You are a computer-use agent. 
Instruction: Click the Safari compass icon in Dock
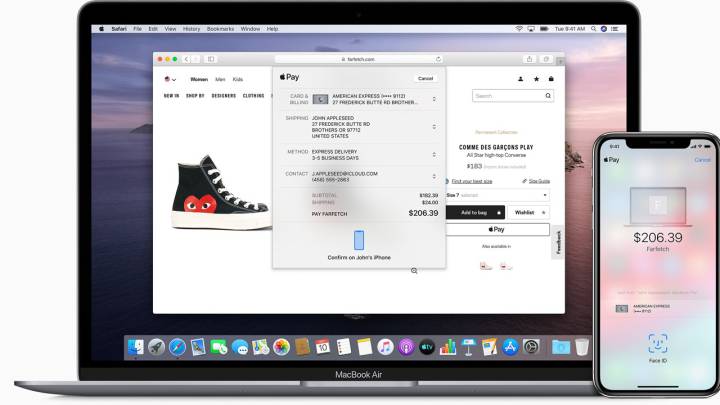[x=177, y=348]
